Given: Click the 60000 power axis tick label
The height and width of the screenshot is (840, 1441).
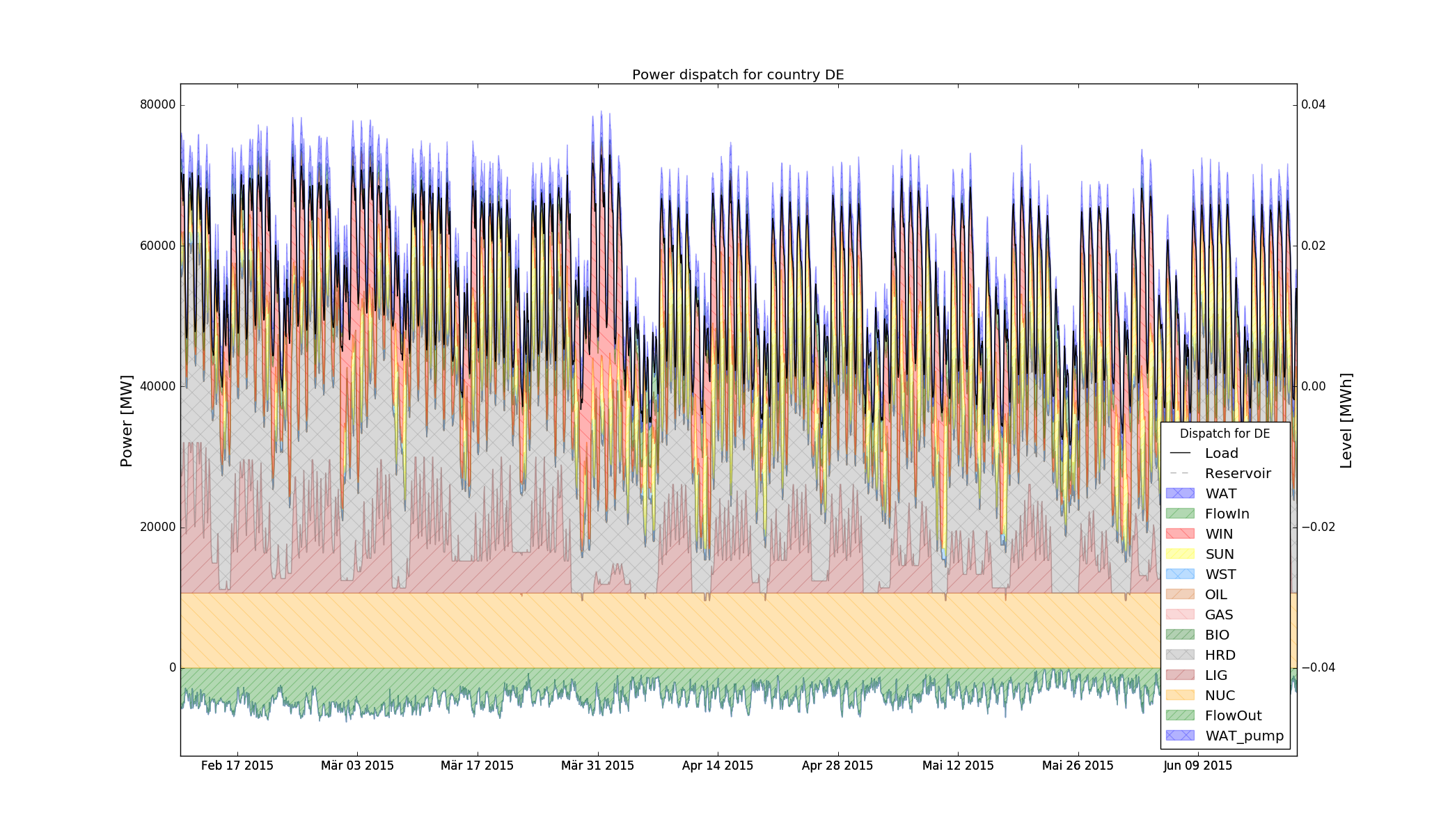Looking at the screenshot, I should click(158, 246).
